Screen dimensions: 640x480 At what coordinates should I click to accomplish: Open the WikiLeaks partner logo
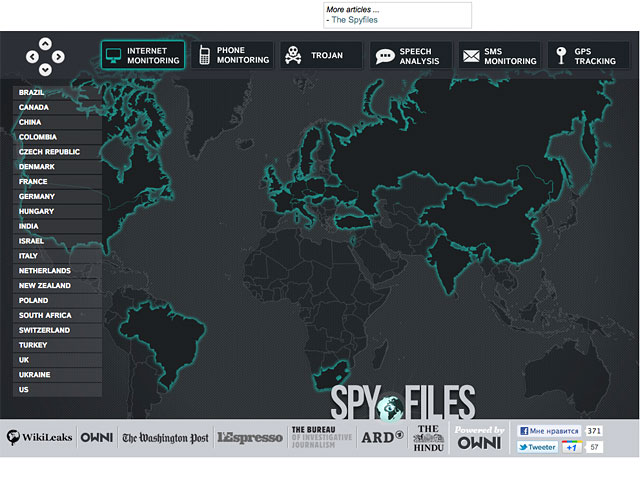coord(40,437)
